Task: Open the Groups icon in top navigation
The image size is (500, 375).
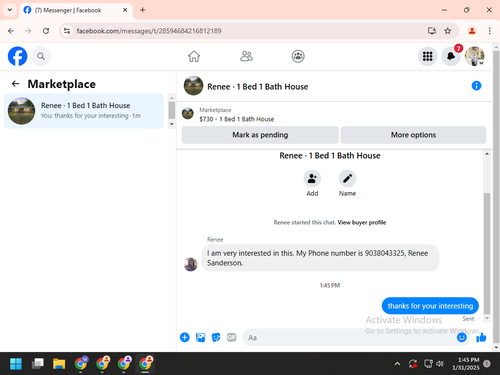Action: tap(298, 56)
